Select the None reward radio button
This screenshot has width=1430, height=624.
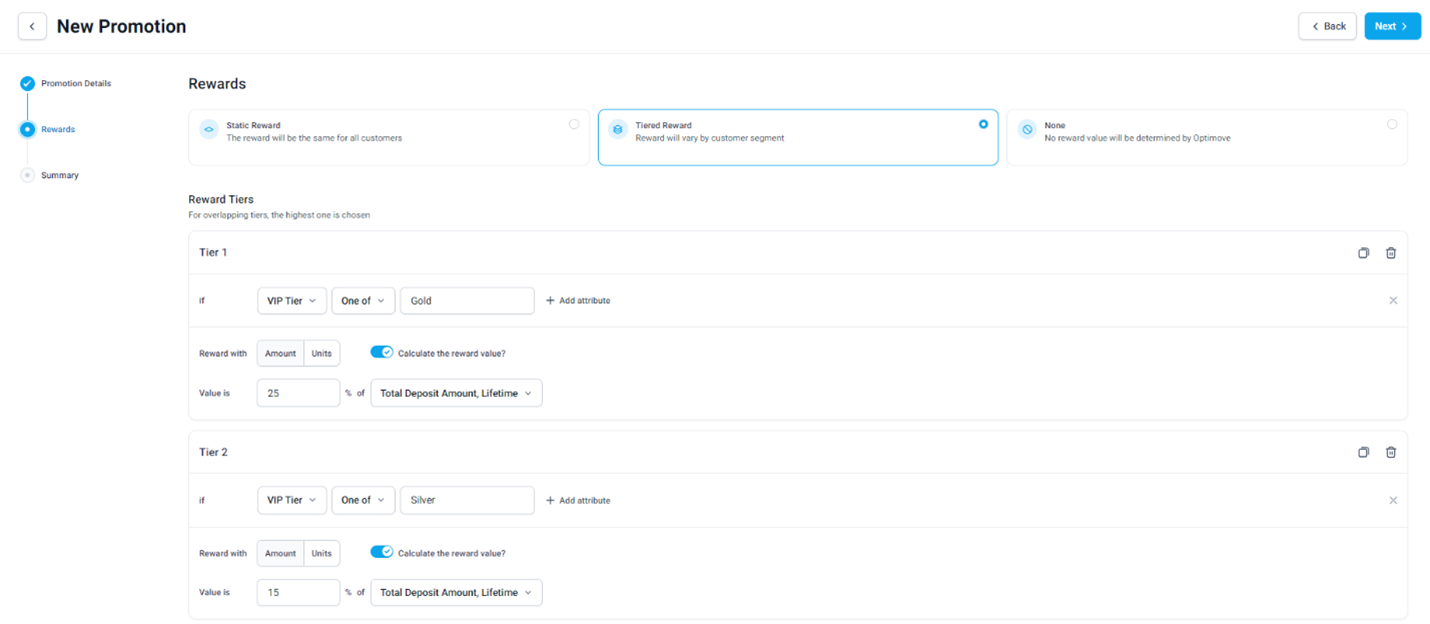[x=1392, y=124]
